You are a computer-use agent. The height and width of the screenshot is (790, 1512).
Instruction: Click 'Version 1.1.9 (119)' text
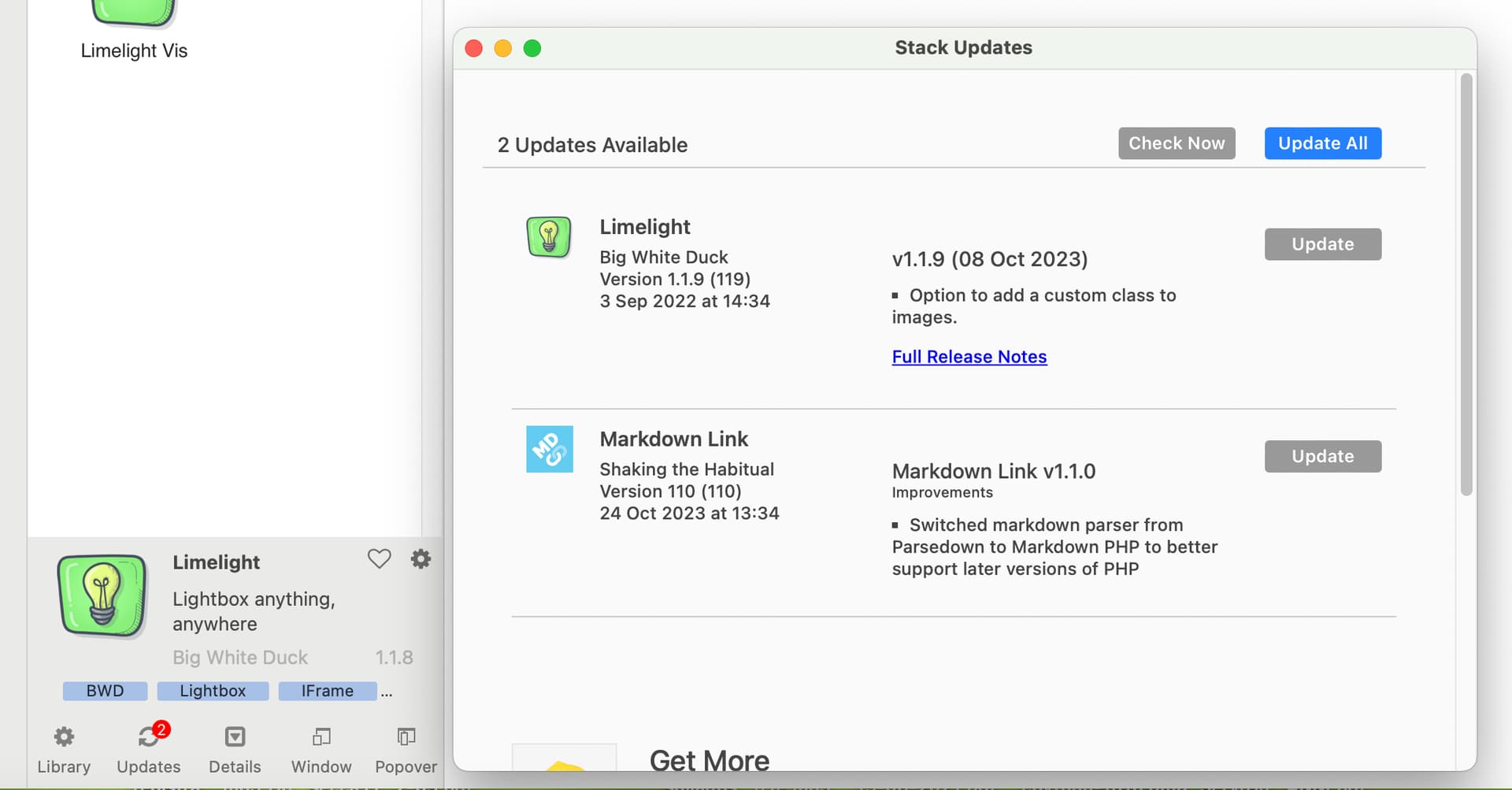(675, 279)
